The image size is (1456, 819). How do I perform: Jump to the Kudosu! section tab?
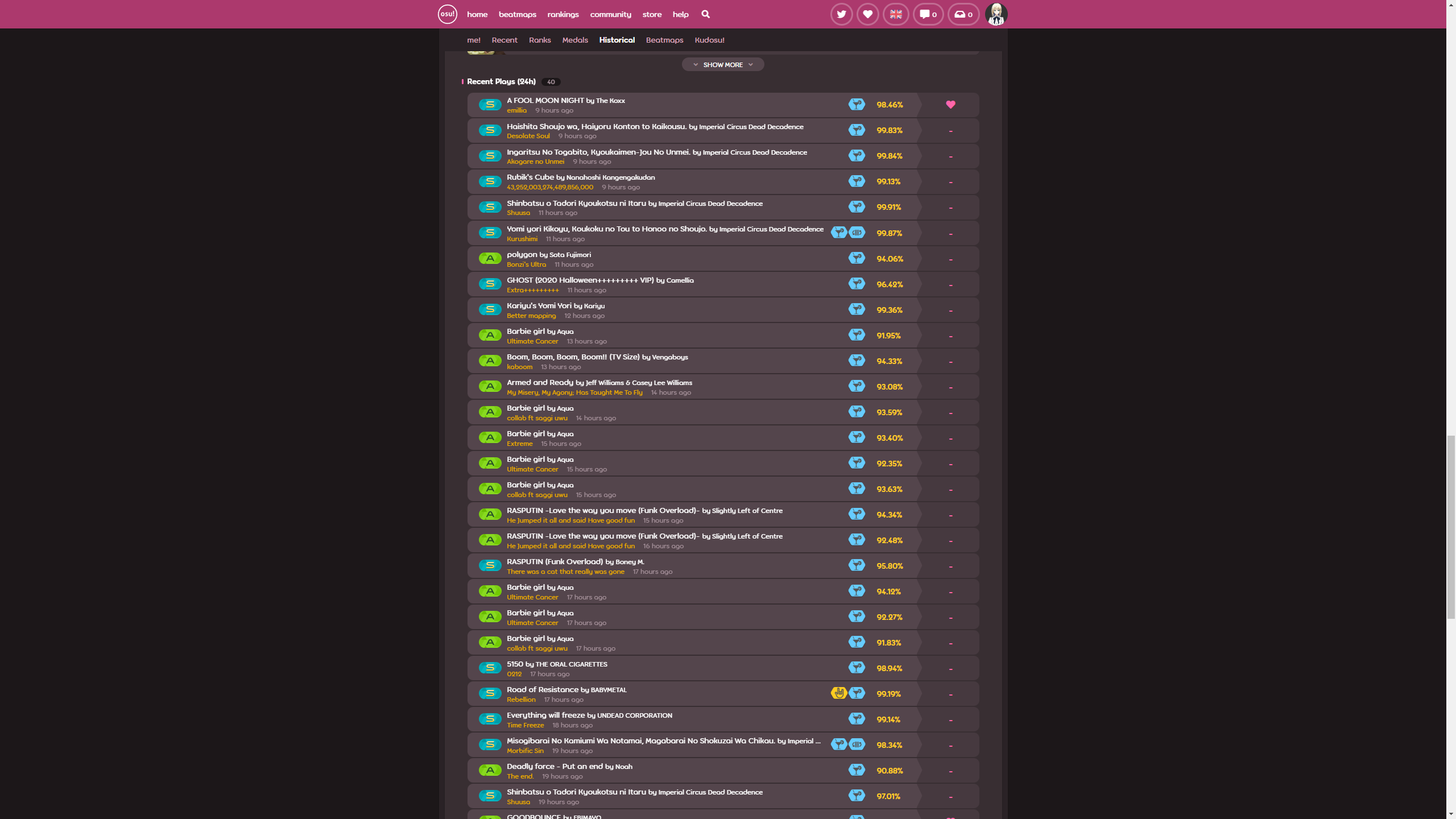click(x=709, y=40)
